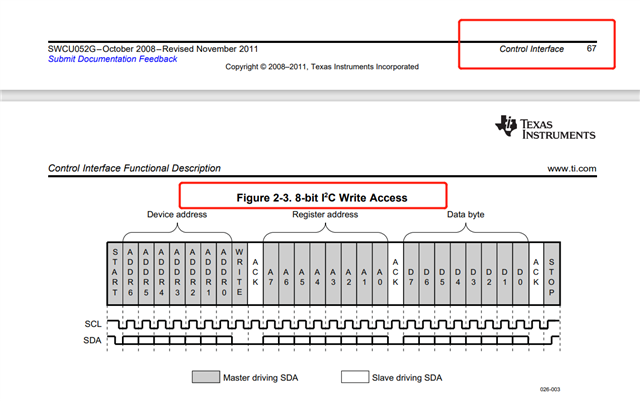Select the ADDR3 cell in the diagram
This screenshot has height=401, width=640.
click(x=177, y=273)
